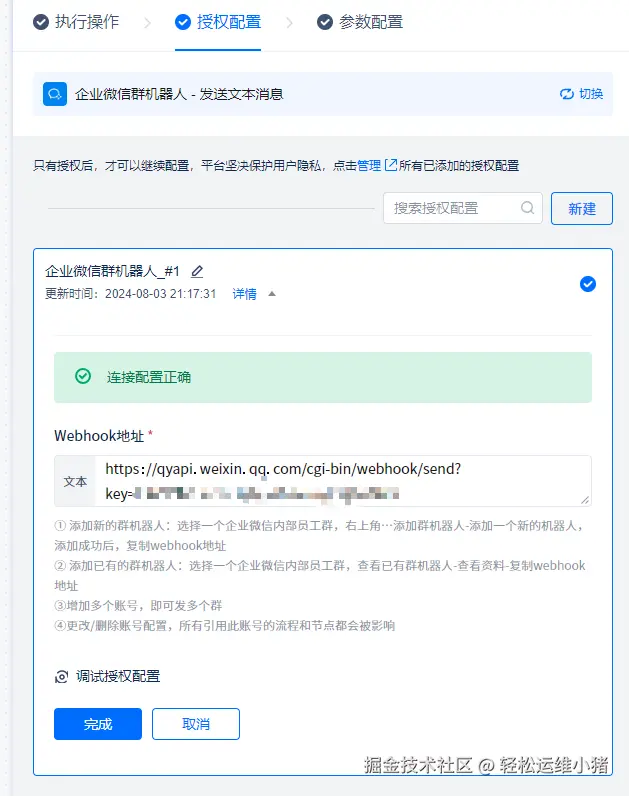This screenshot has height=796, width=629.
Task: Click the external link icon after 管理
Action: click(390, 165)
